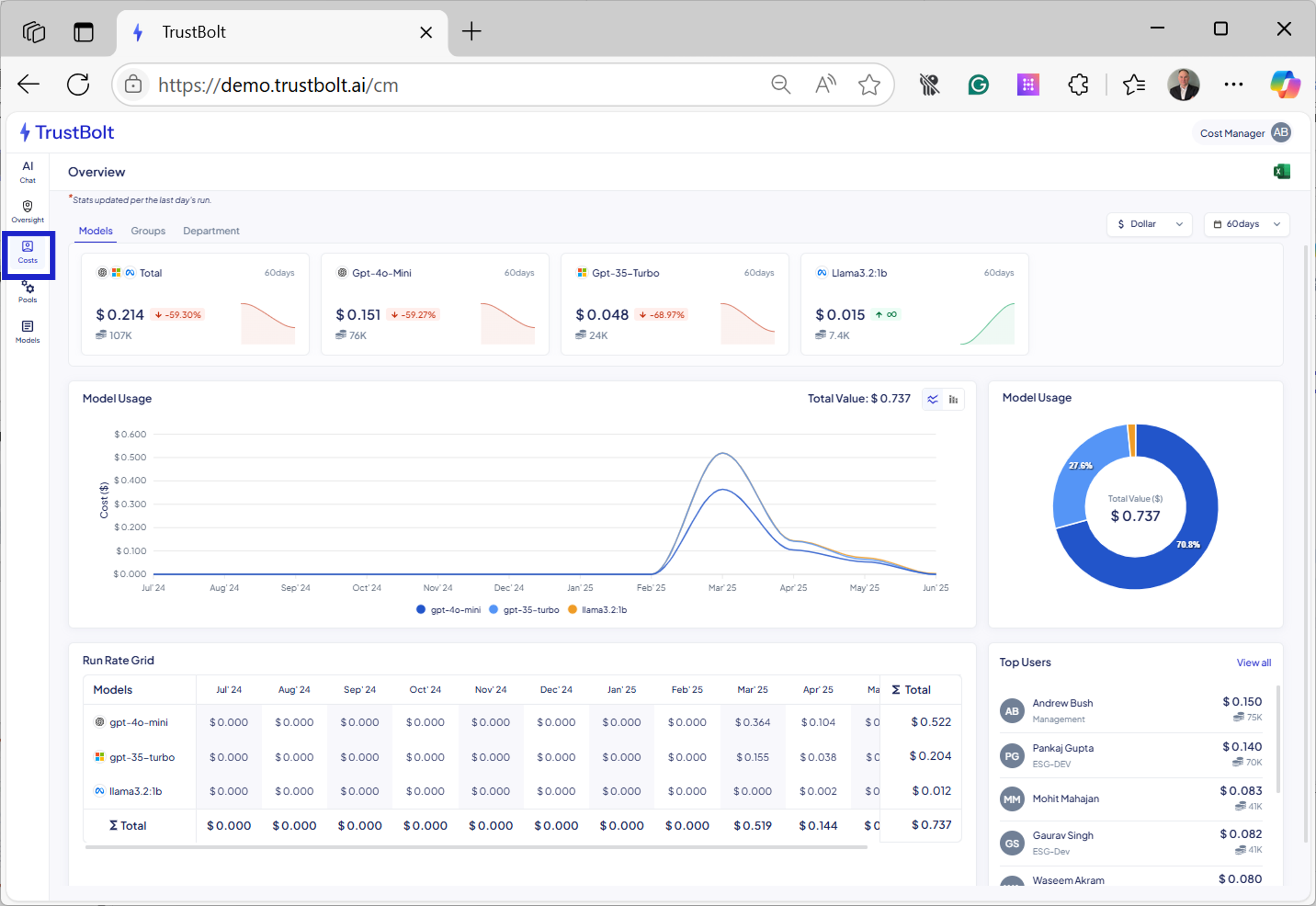Click the Cost Manager label
Screen dimensions: 1316x906
(1232, 134)
